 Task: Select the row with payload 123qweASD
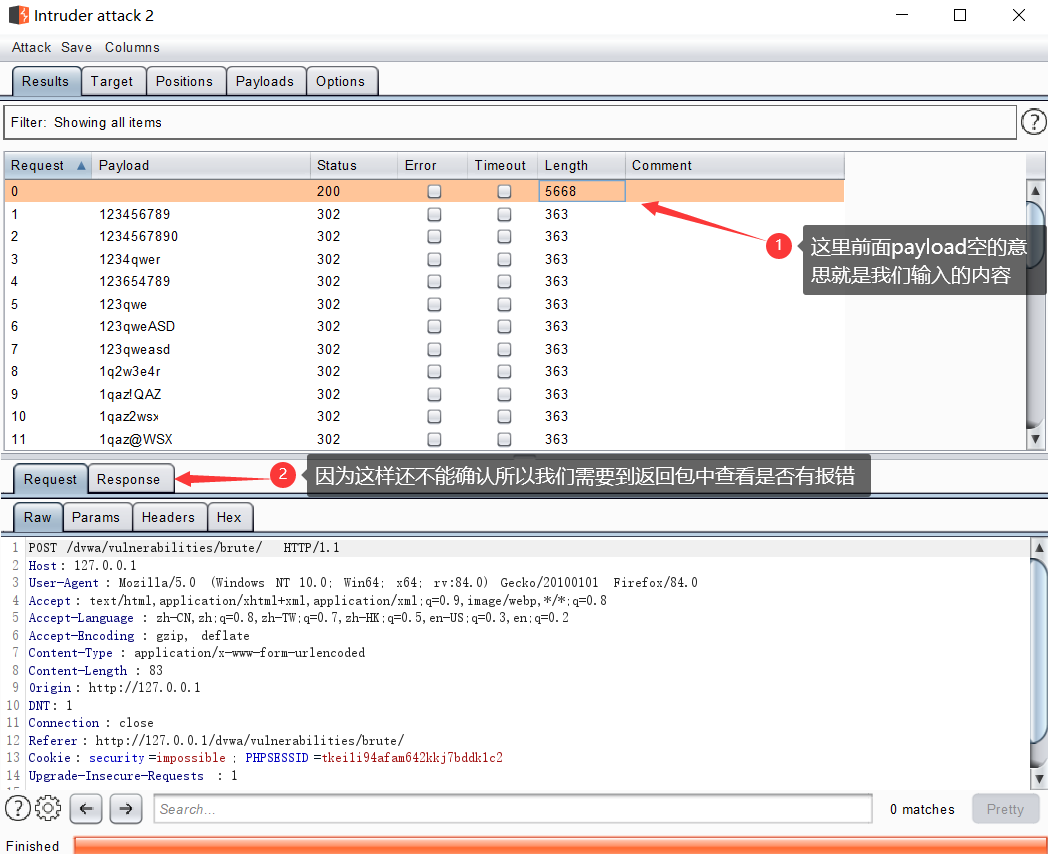[424, 326]
